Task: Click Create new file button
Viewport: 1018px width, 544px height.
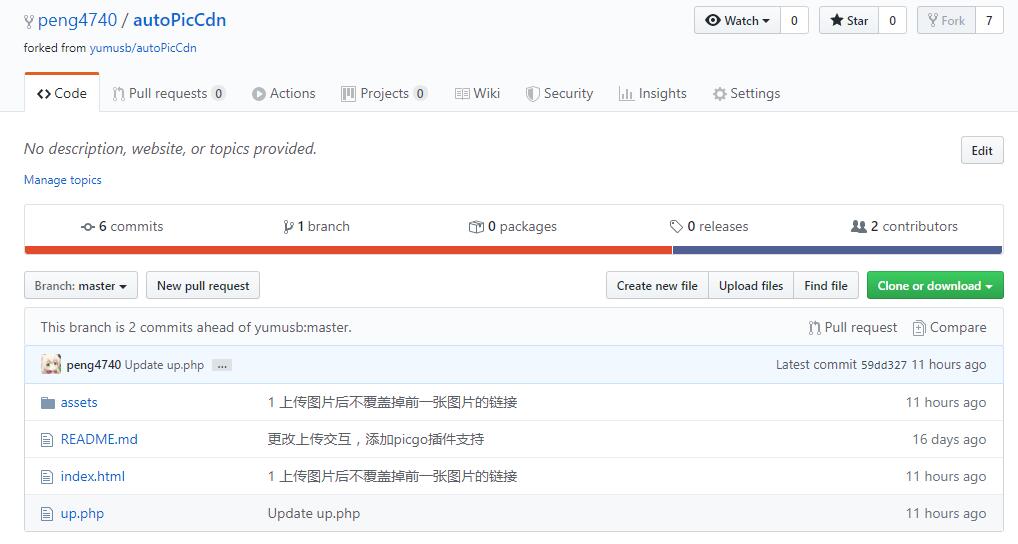Action: pos(657,286)
